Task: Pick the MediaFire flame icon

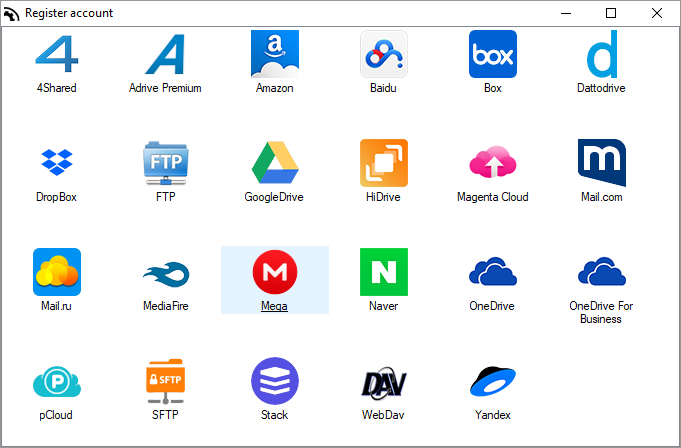Action: pyautogui.click(x=165, y=272)
